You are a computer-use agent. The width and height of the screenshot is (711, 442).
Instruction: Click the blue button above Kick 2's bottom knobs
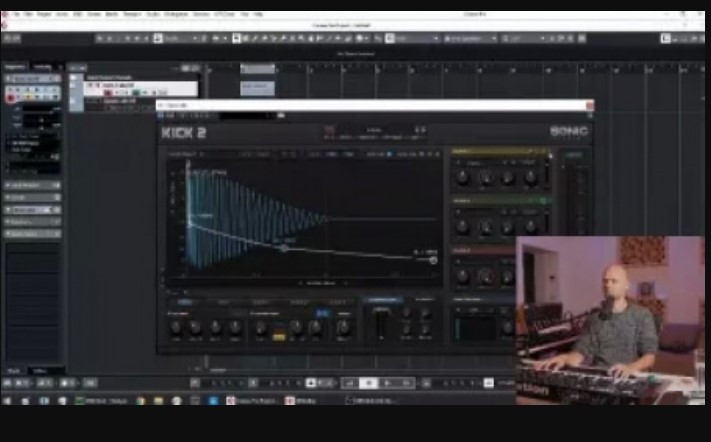322,313
